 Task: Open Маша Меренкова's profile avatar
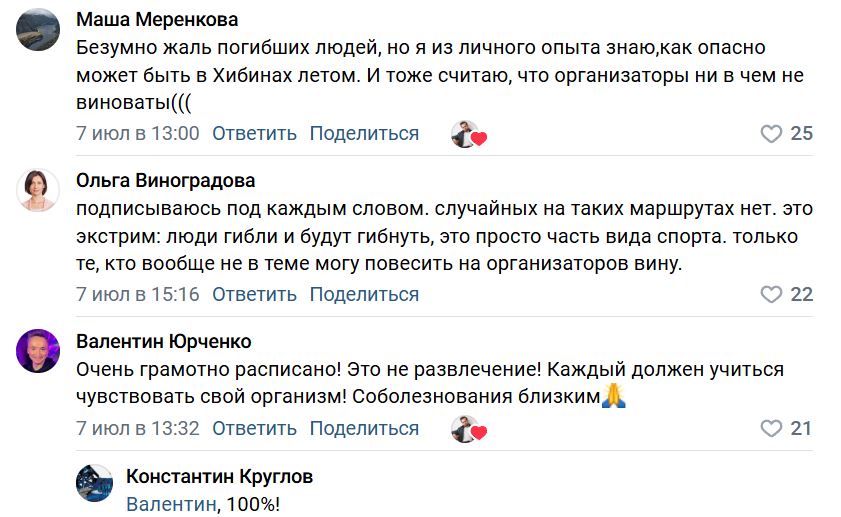pos(38,30)
